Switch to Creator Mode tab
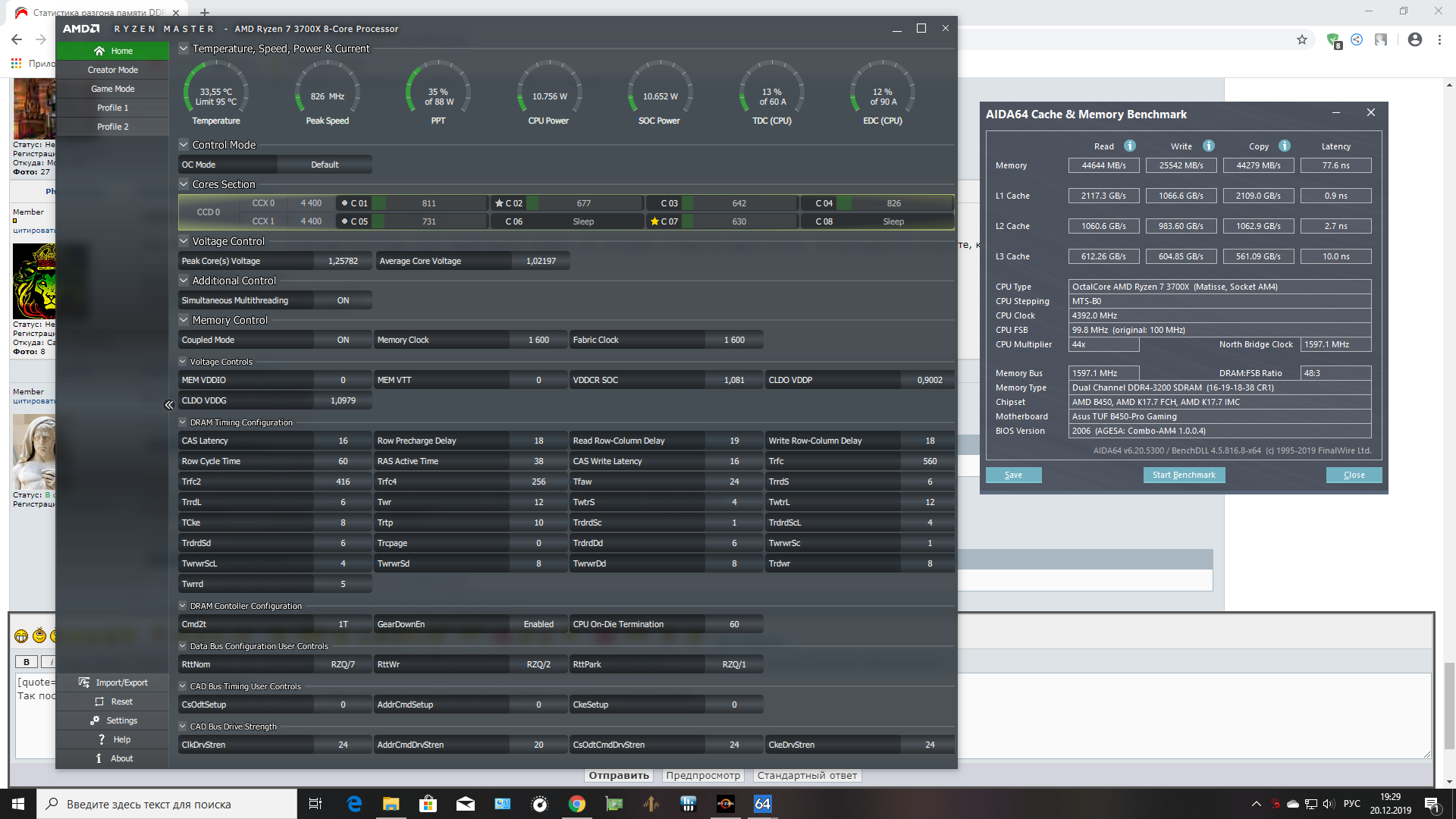The width and height of the screenshot is (1456, 819). coord(112,70)
